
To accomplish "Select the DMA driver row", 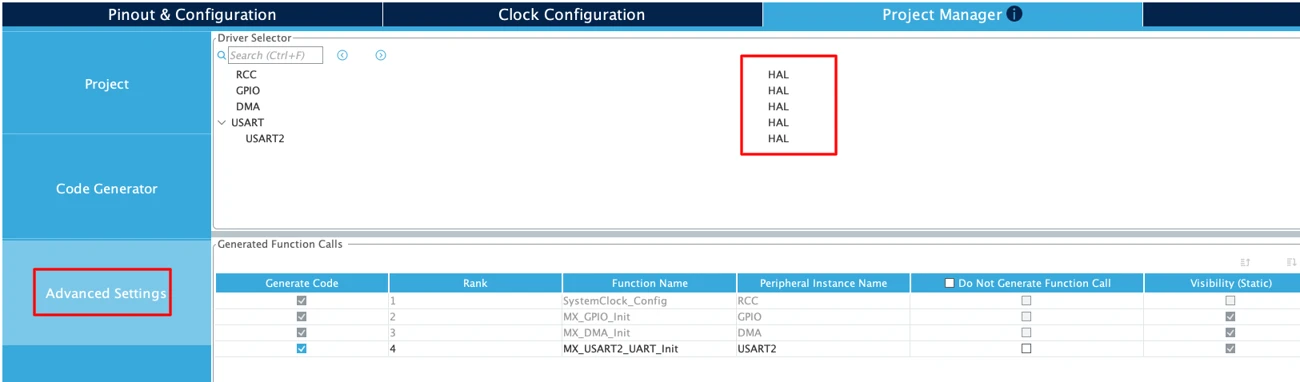I will click(x=248, y=106).
